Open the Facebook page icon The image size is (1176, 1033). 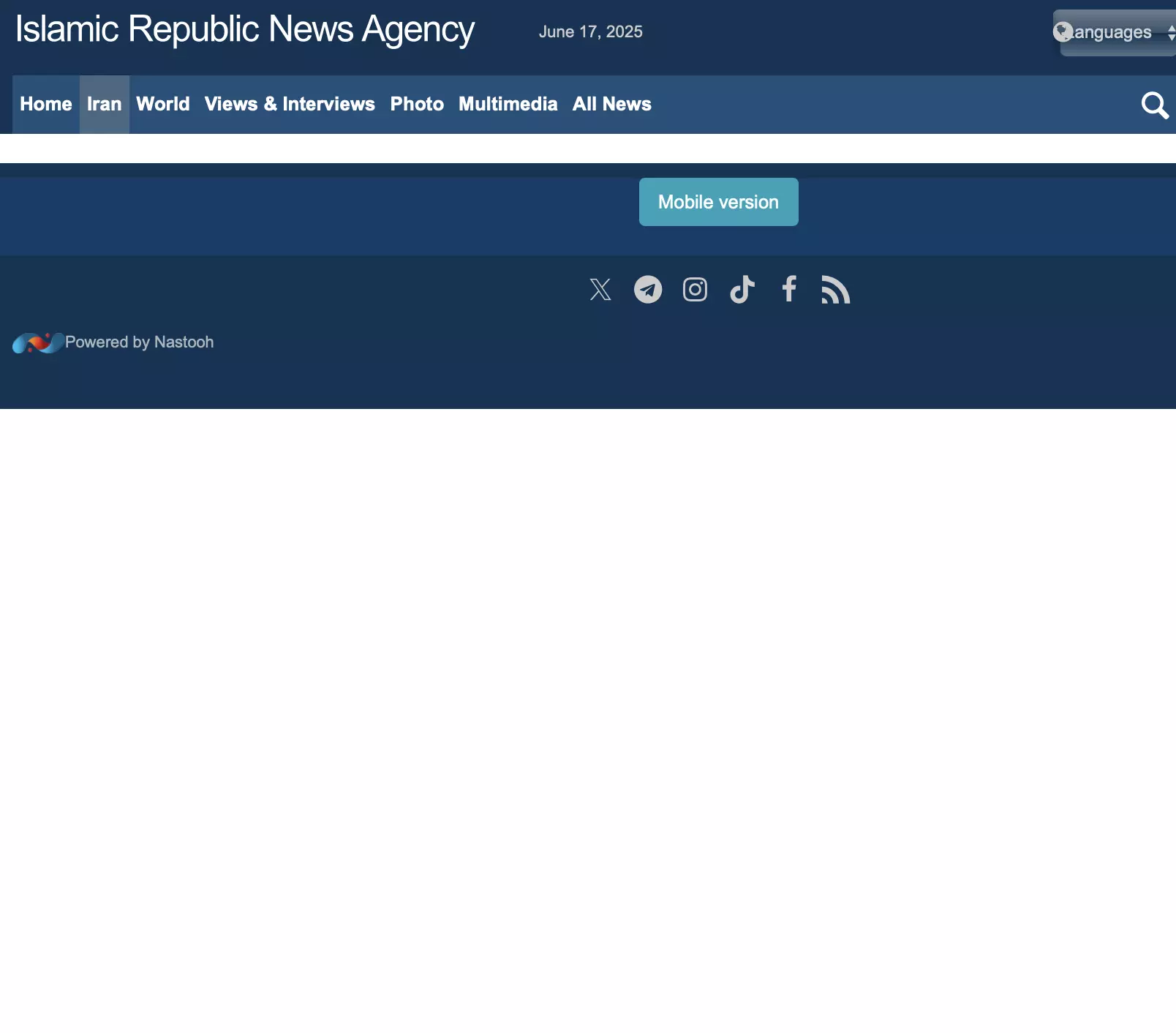pos(789,289)
